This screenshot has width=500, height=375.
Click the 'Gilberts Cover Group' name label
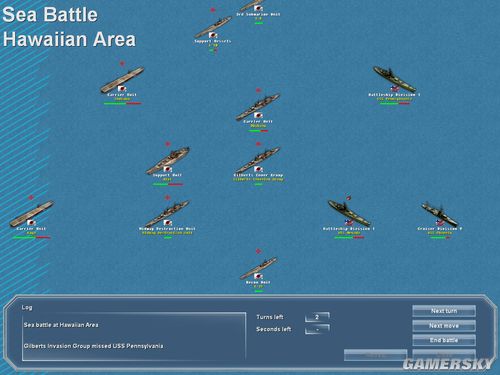[258, 175]
